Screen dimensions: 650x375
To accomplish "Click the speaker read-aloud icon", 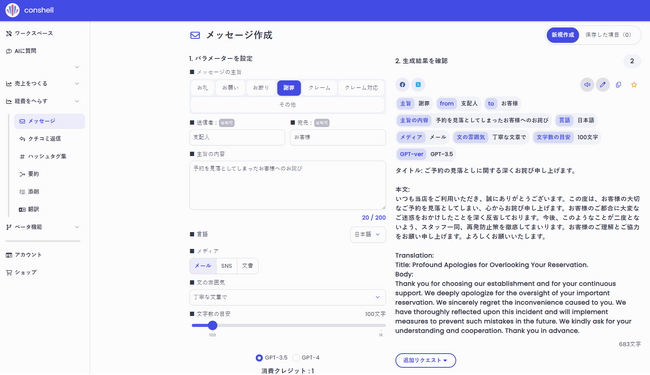I will tap(587, 85).
